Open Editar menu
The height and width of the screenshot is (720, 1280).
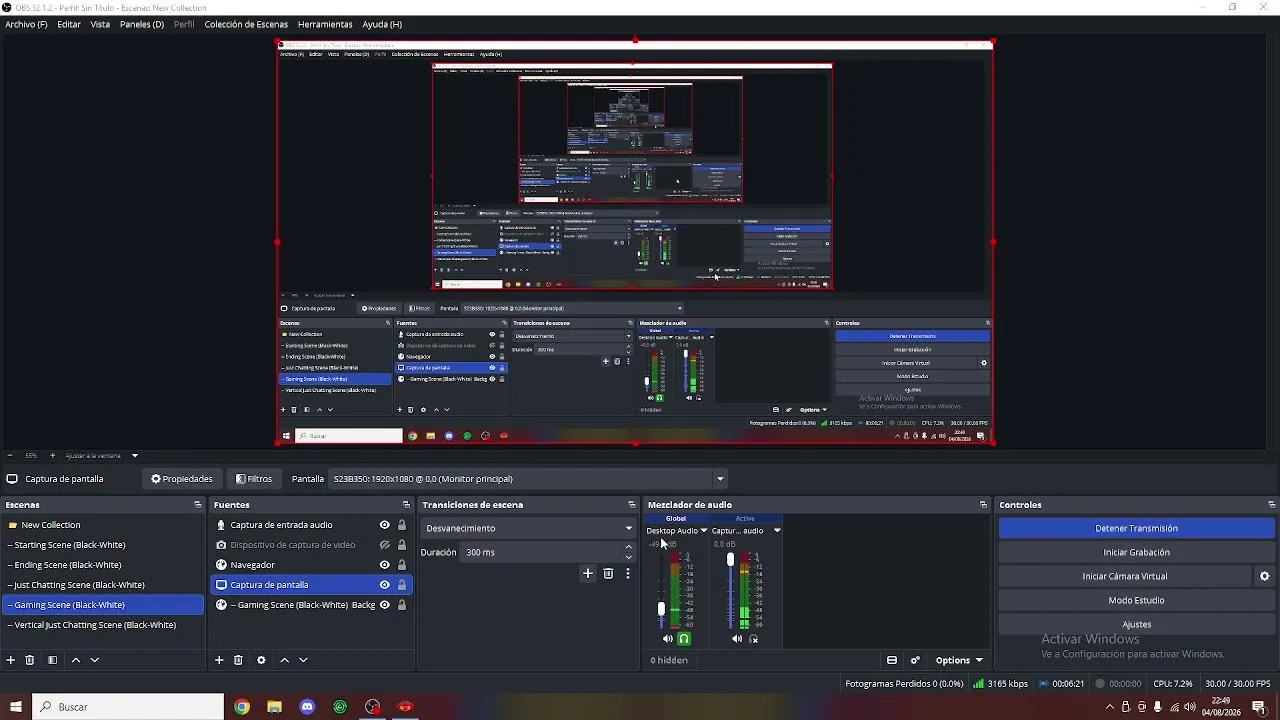69,24
